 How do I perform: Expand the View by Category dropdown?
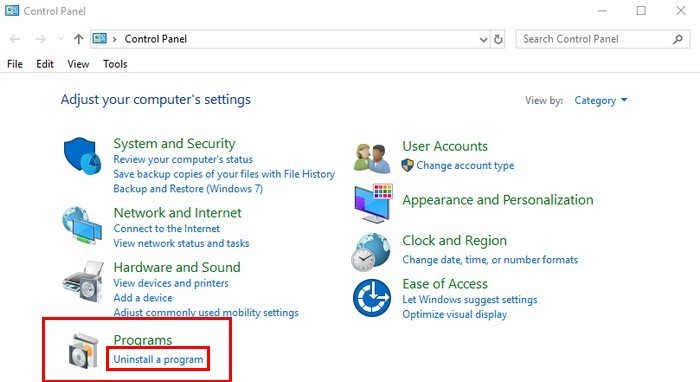pyautogui.click(x=600, y=100)
